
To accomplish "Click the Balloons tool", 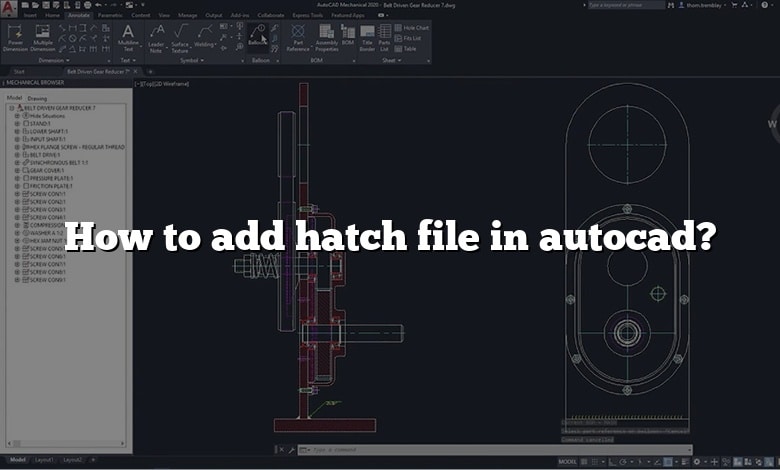I will click(258, 37).
